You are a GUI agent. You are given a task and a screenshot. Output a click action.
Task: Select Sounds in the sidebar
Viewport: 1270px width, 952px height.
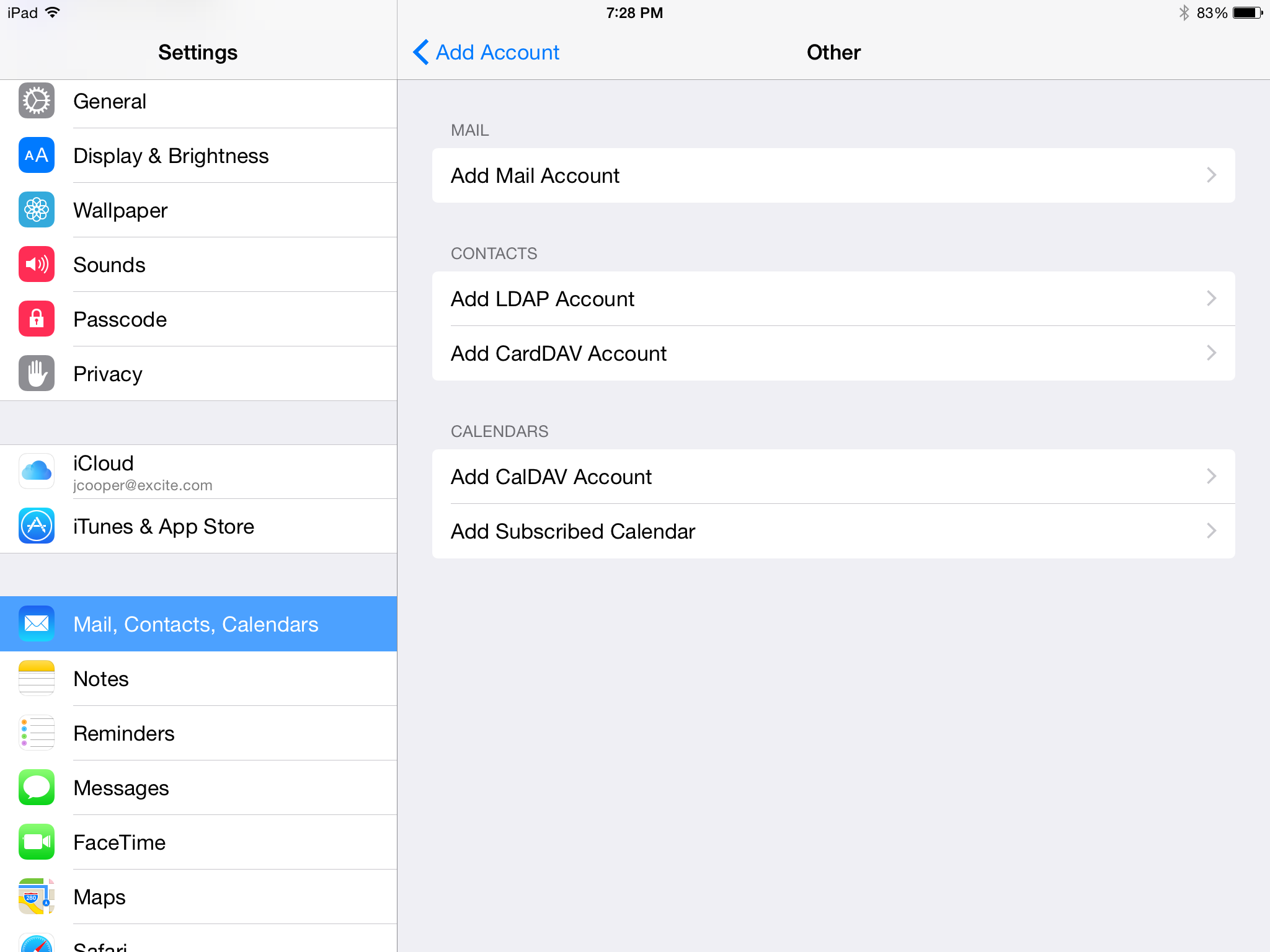pyautogui.click(x=198, y=265)
